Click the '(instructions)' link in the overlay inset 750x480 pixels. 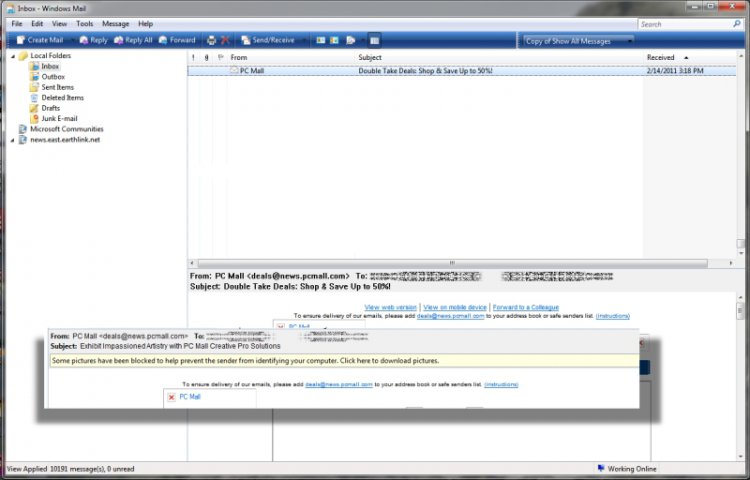(x=501, y=384)
